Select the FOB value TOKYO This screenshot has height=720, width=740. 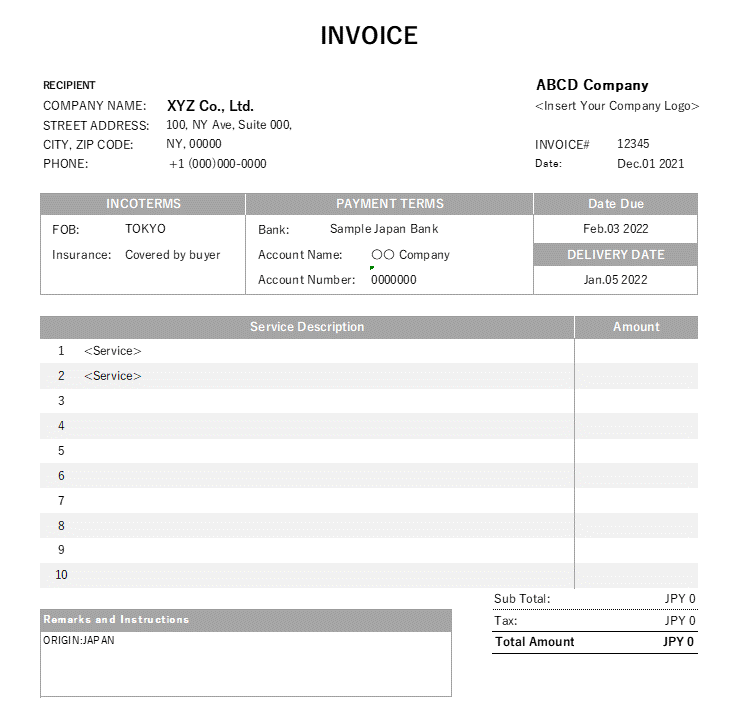pyautogui.click(x=145, y=229)
